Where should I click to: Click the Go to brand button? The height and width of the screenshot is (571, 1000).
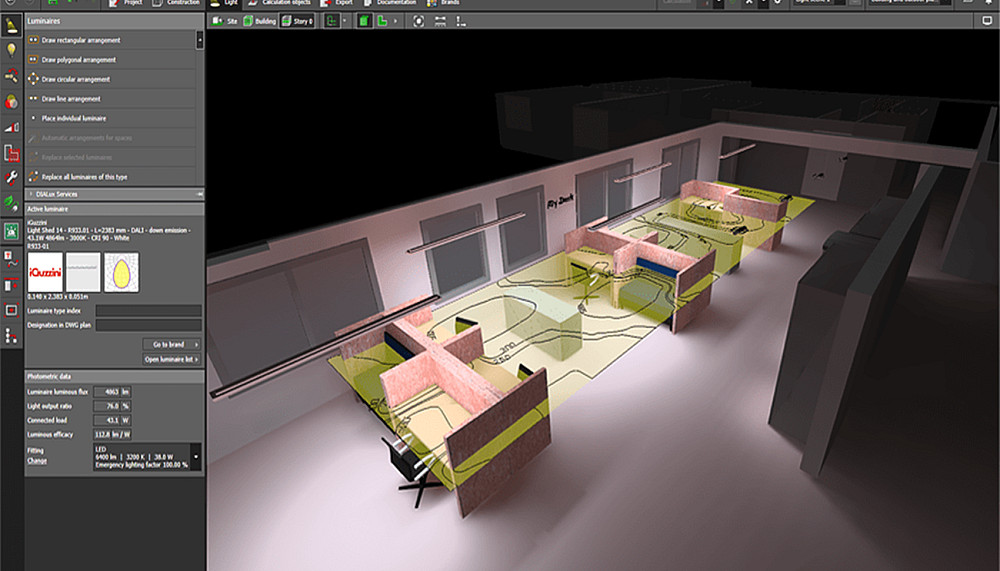(x=172, y=345)
